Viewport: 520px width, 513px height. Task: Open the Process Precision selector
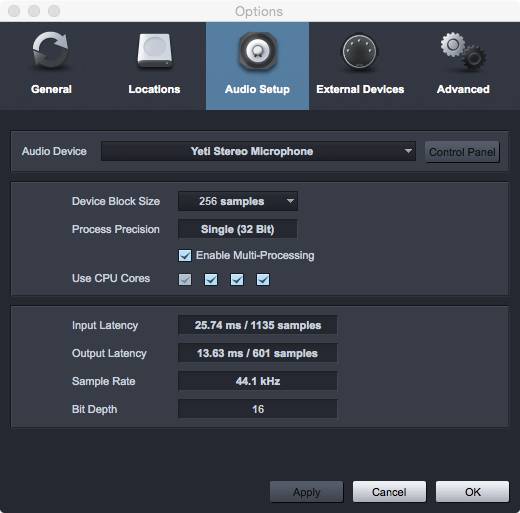(x=237, y=229)
